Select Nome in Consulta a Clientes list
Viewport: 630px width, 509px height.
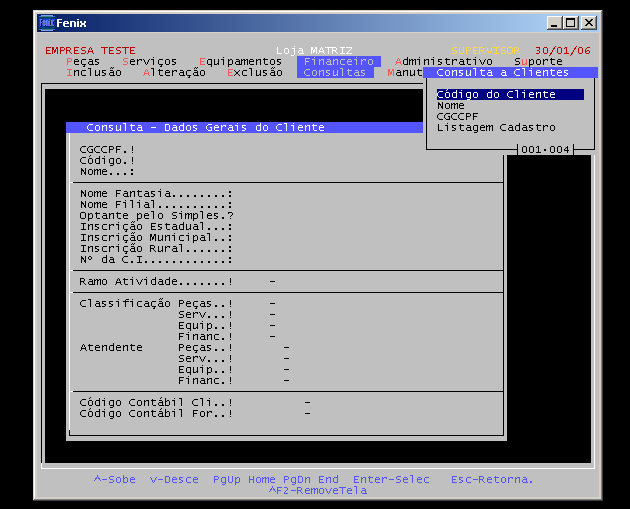click(x=451, y=106)
